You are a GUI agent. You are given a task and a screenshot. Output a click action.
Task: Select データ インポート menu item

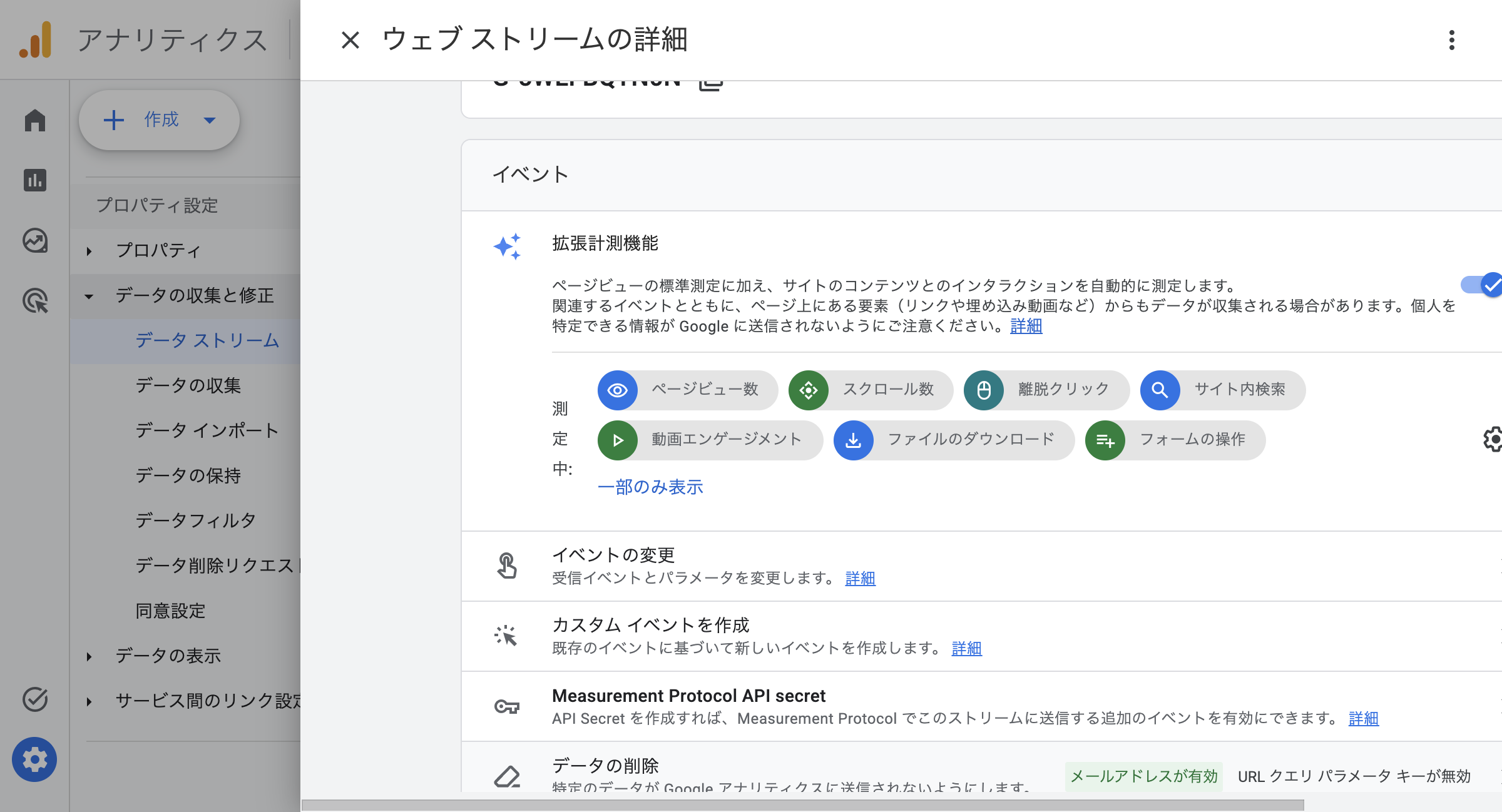185,431
